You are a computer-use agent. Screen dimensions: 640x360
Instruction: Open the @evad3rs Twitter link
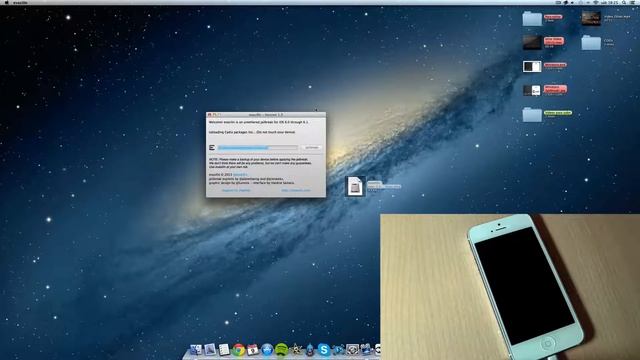(240, 175)
